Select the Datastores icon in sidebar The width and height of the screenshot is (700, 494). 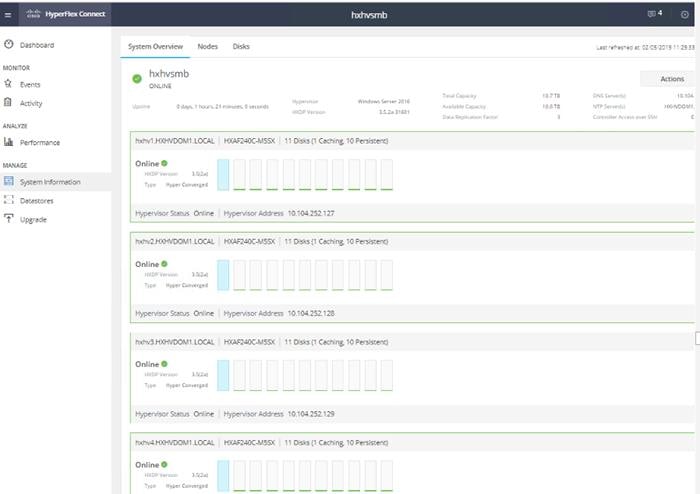[x=8, y=200]
